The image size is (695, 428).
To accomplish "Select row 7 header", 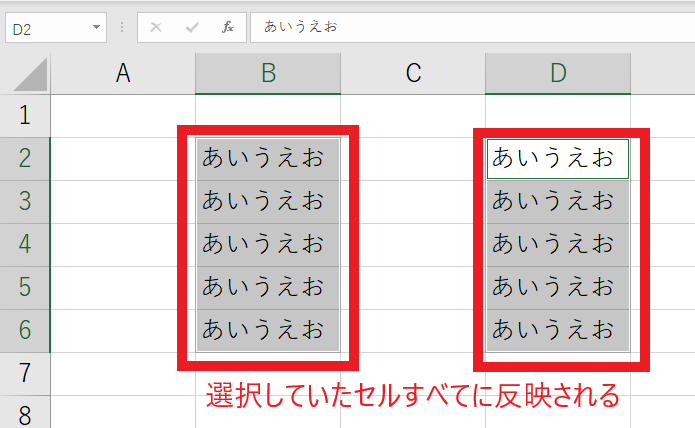I will pos(25,374).
